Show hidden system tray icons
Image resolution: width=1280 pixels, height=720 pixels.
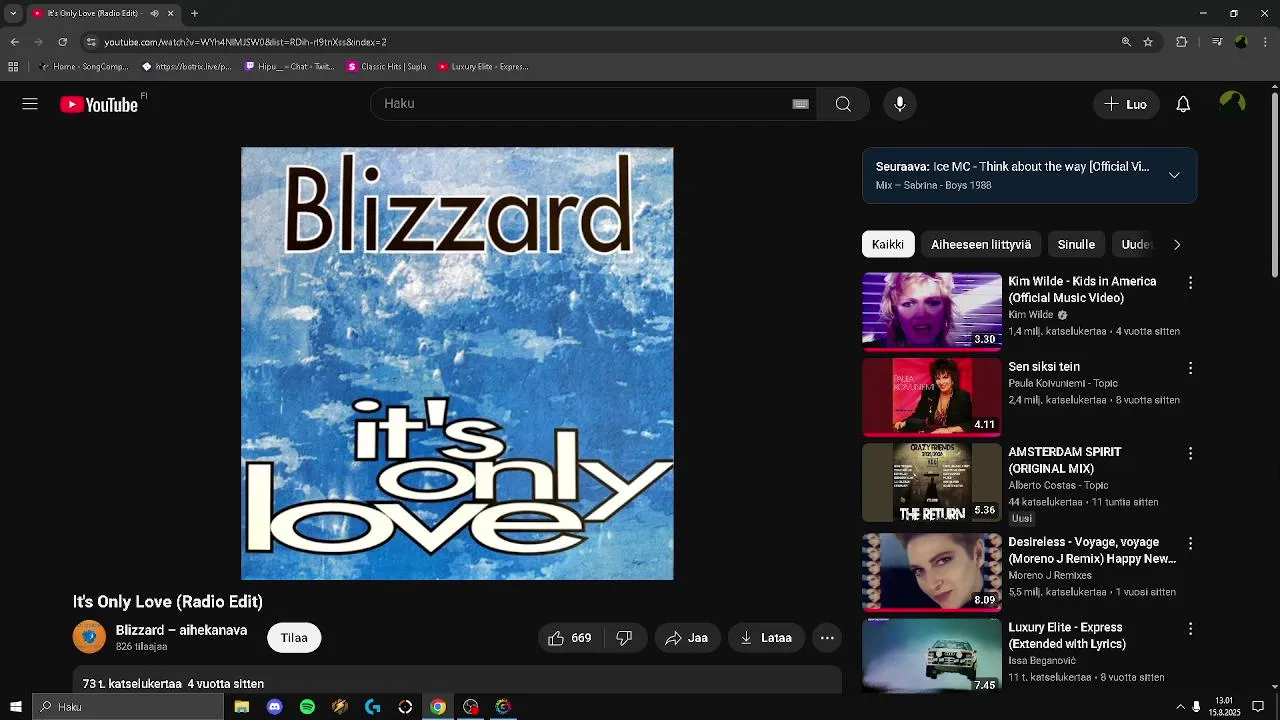point(1180,707)
